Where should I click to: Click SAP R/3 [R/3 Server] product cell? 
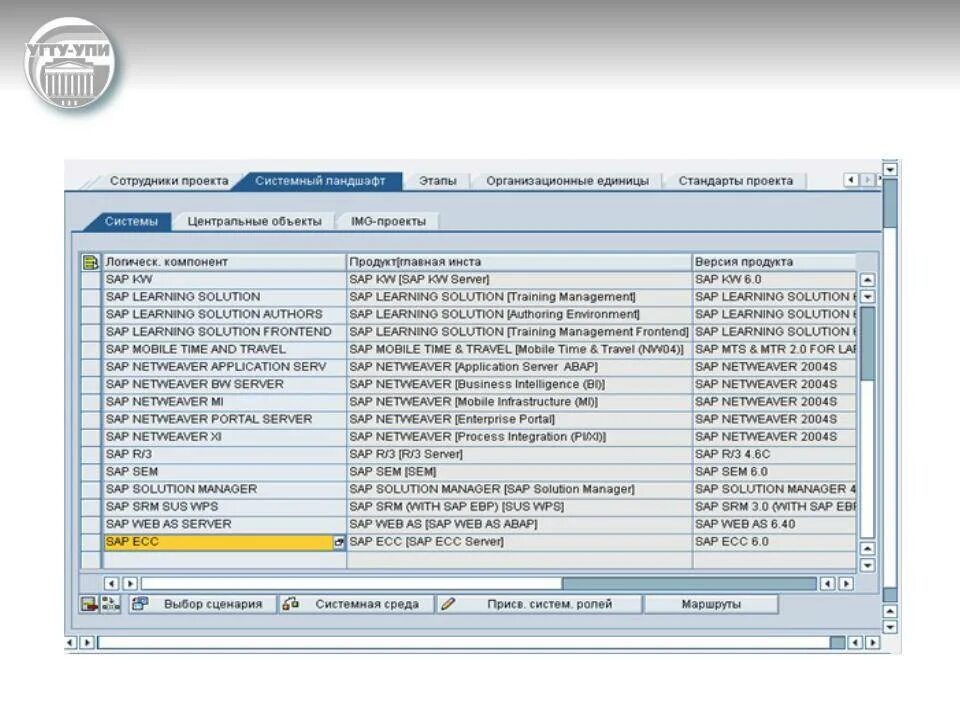(x=519, y=455)
